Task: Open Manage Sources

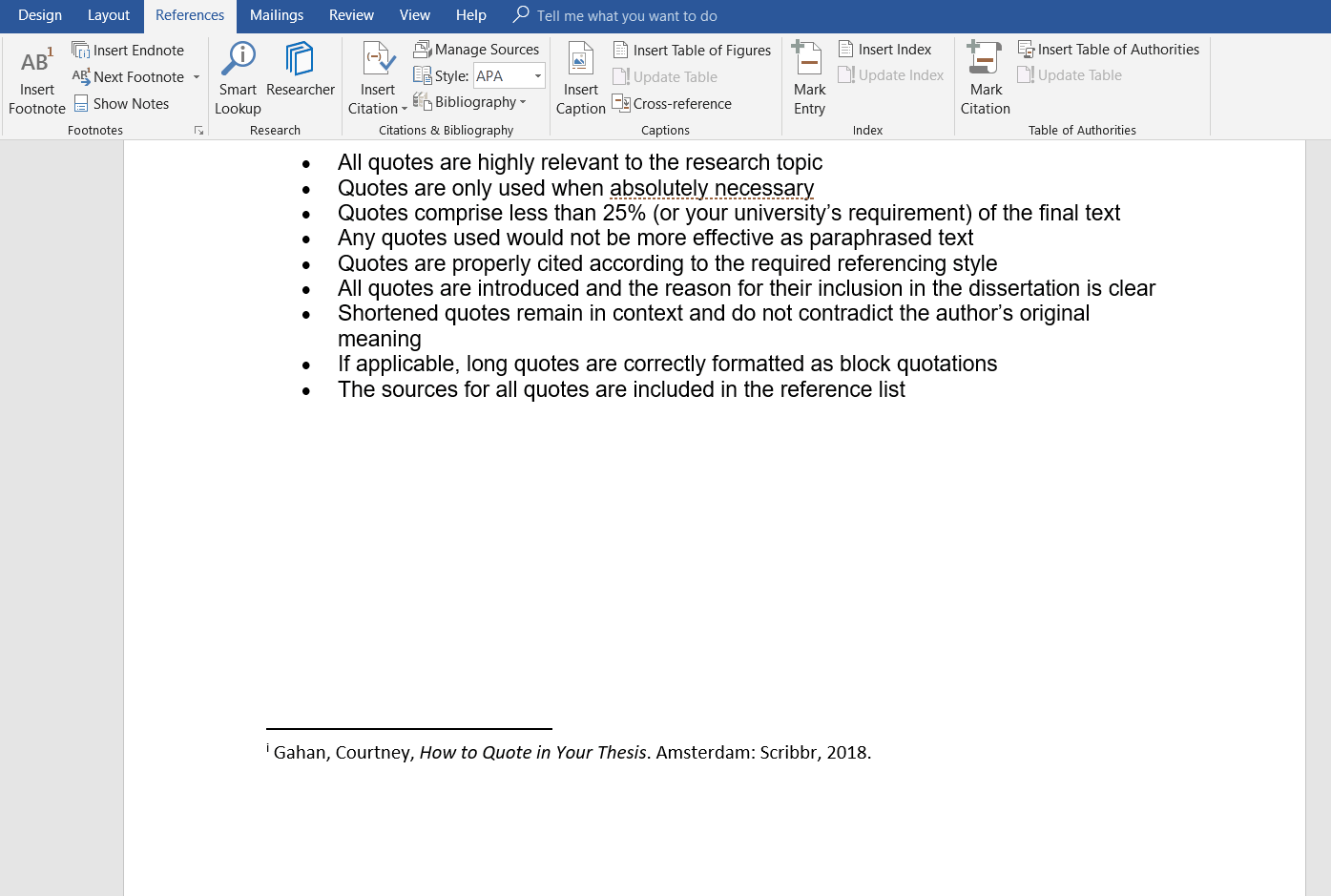Action: point(477,49)
